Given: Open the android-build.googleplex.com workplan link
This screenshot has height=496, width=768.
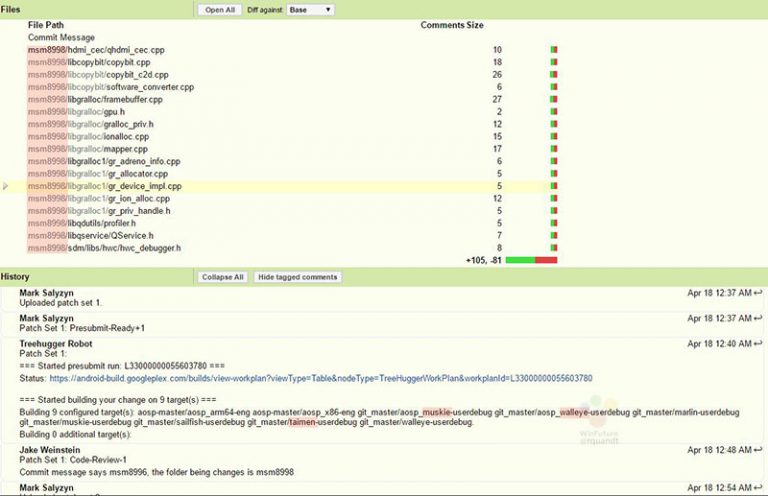Looking at the screenshot, I should click(x=320, y=379).
